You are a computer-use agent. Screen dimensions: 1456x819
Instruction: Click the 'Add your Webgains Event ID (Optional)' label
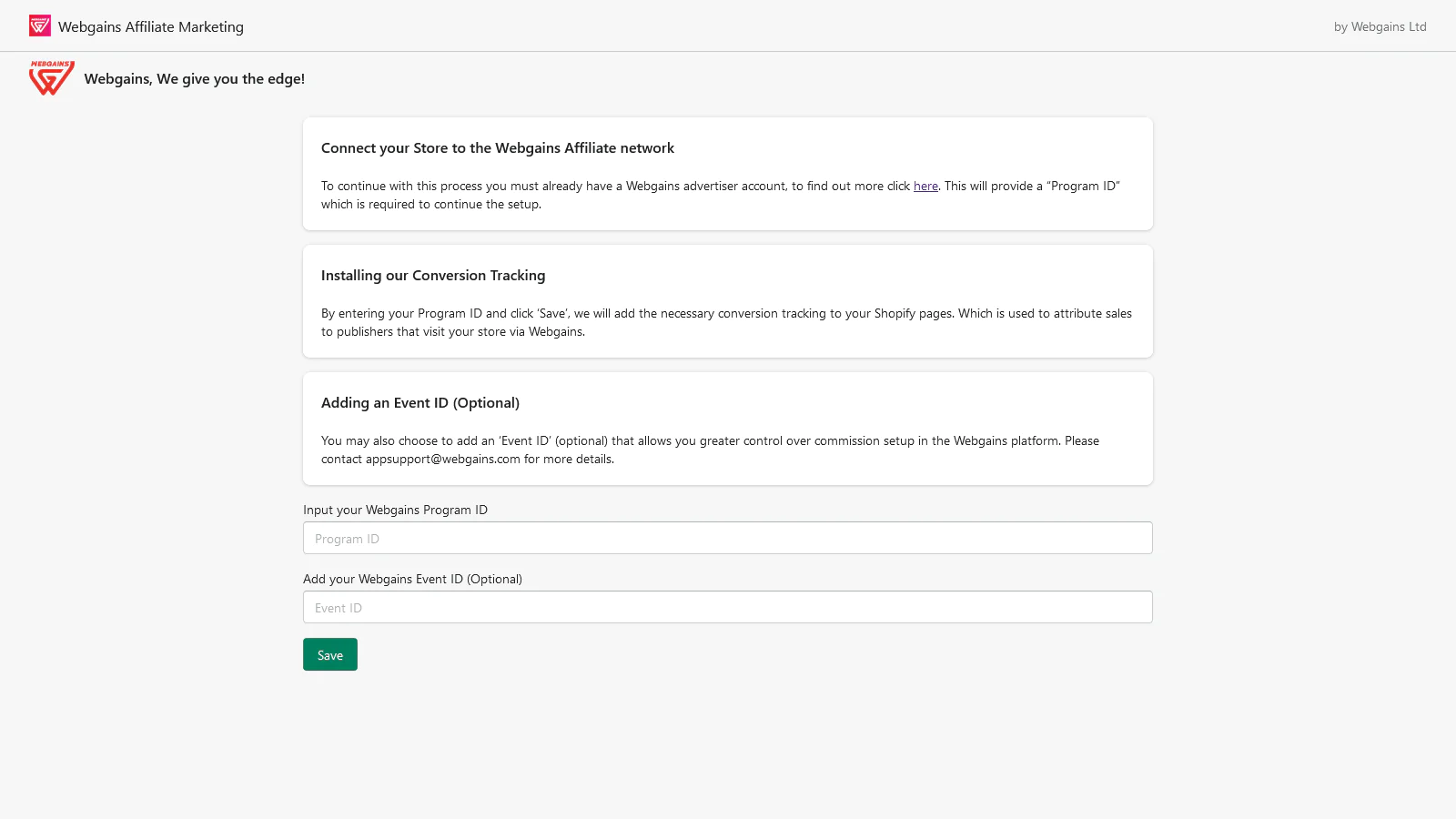tap(412, 579)
